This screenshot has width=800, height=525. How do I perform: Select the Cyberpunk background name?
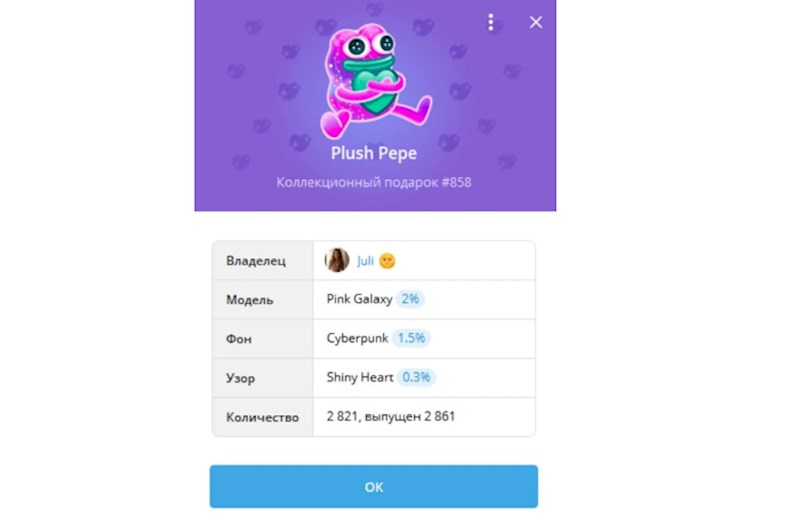(357, 338)
